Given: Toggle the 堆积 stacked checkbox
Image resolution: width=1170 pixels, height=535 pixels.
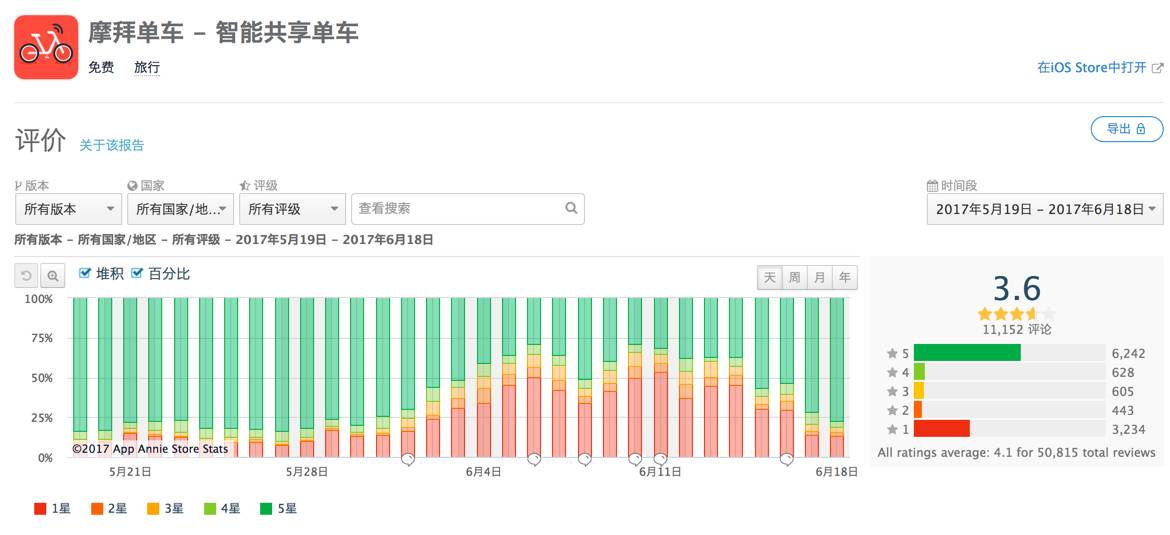Looking at the screenshot, I should (x=85, y=274).
